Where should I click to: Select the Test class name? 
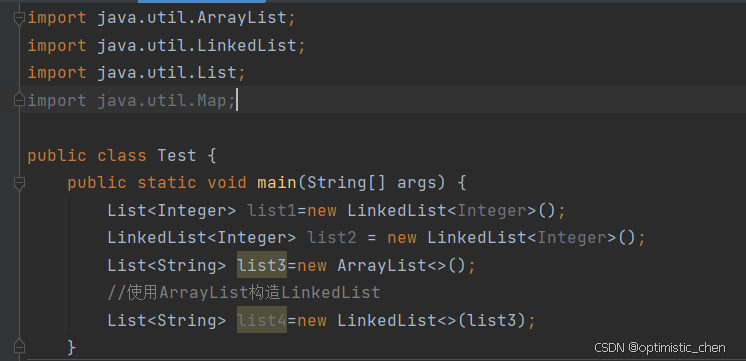click(177, 156)
